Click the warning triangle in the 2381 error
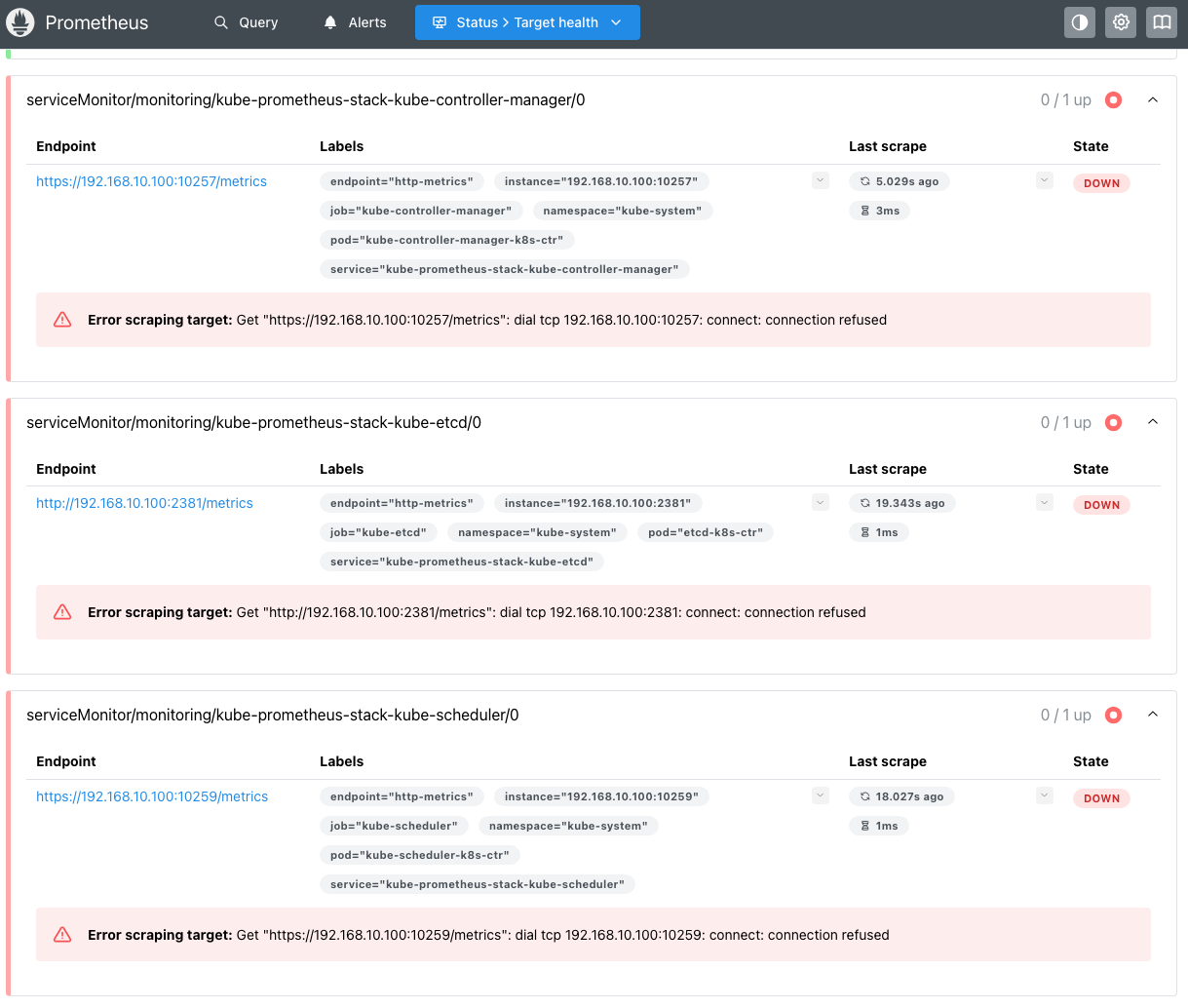Image resolution: width=1188 pixels, height=1008 pixels. [x=62, y=612]
